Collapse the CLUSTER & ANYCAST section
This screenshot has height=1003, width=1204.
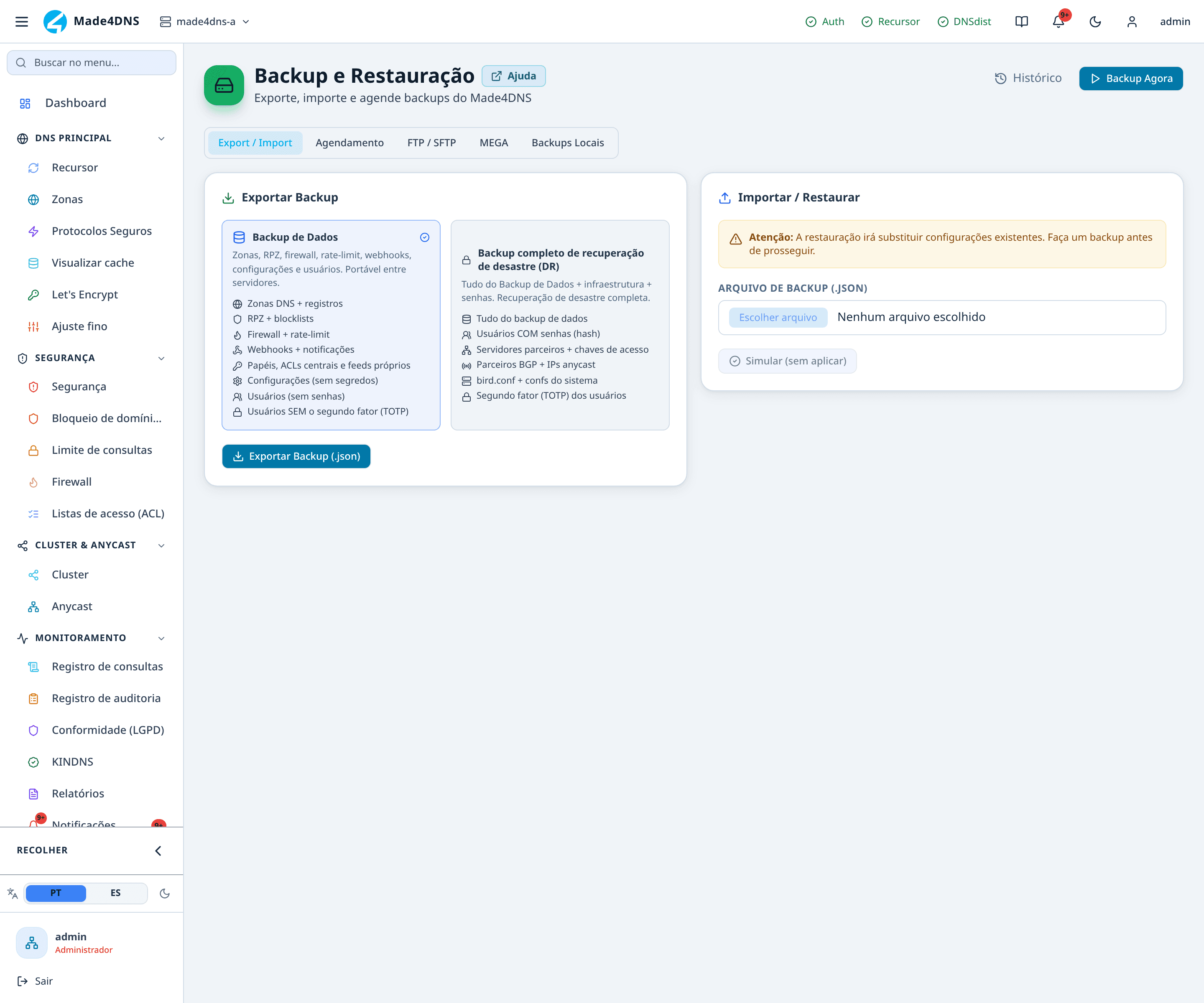(x=92, y=546)
